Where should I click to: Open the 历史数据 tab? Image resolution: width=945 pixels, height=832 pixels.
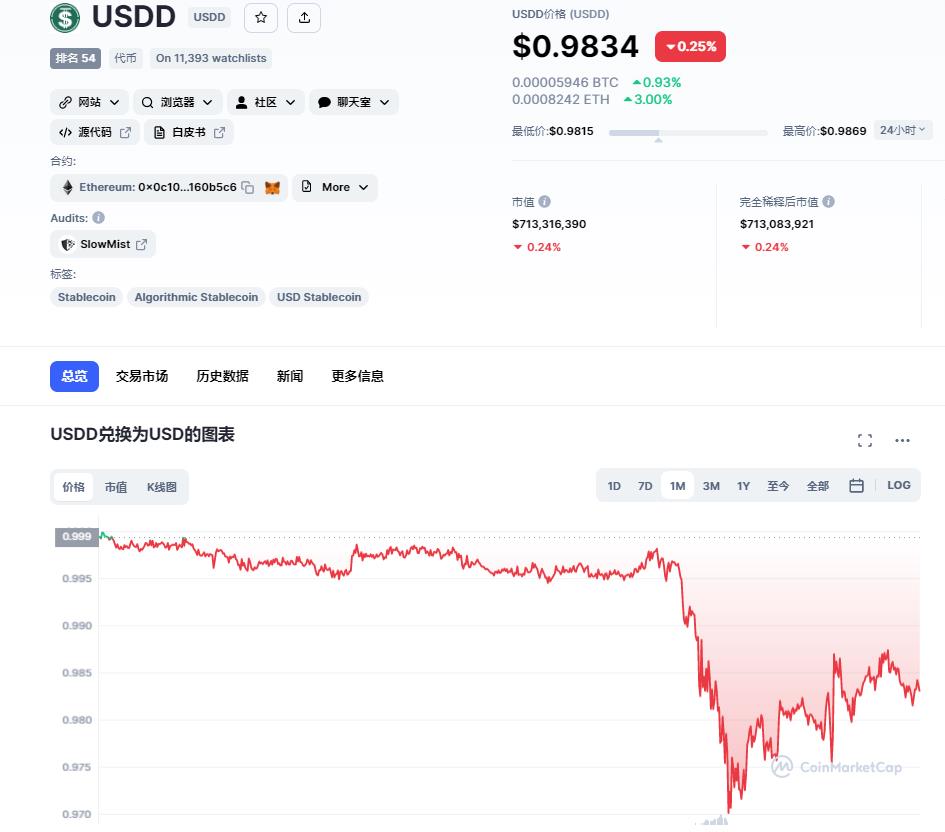tap(222, 377)
